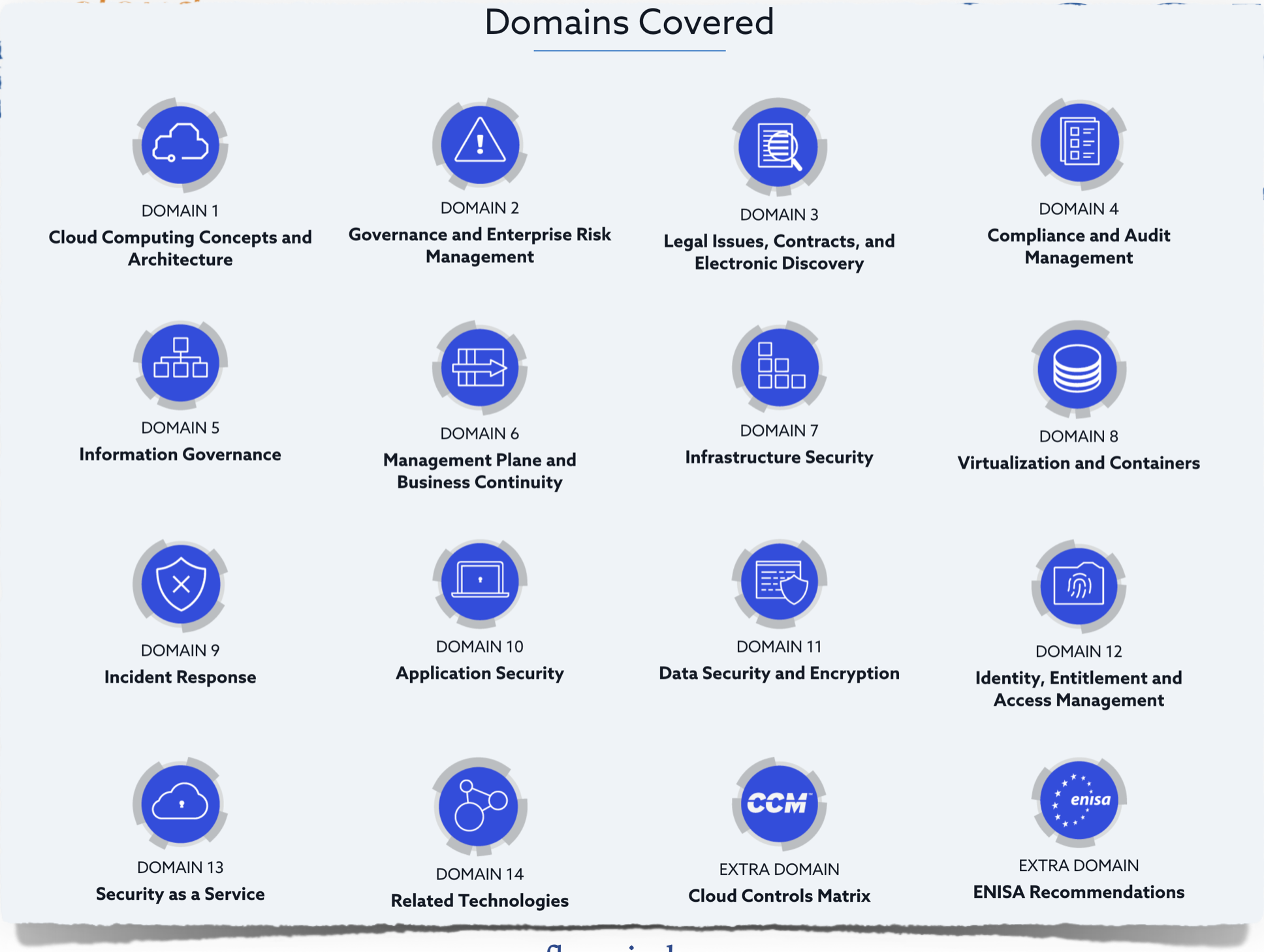Select the "ENISA Recommendations" title

tap(1079, 892)
